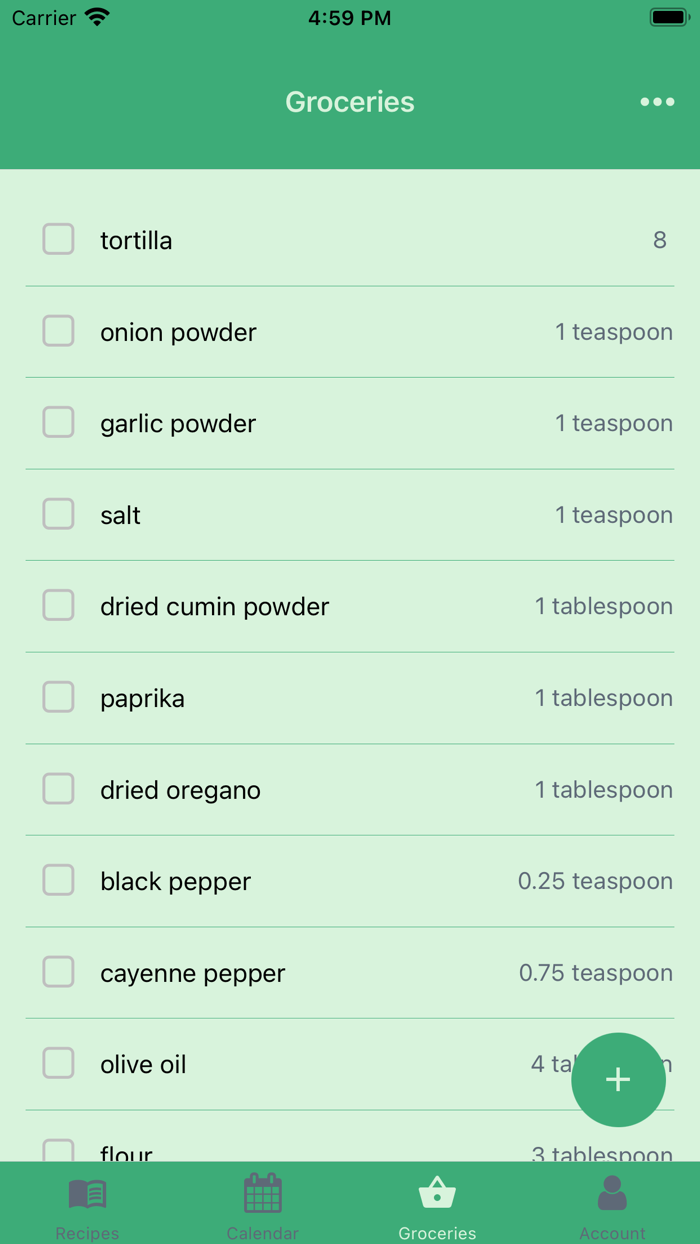Screen dimensions: 700x1244
Task: Check off the olive oil item
Action: [x=58, y=1063]
